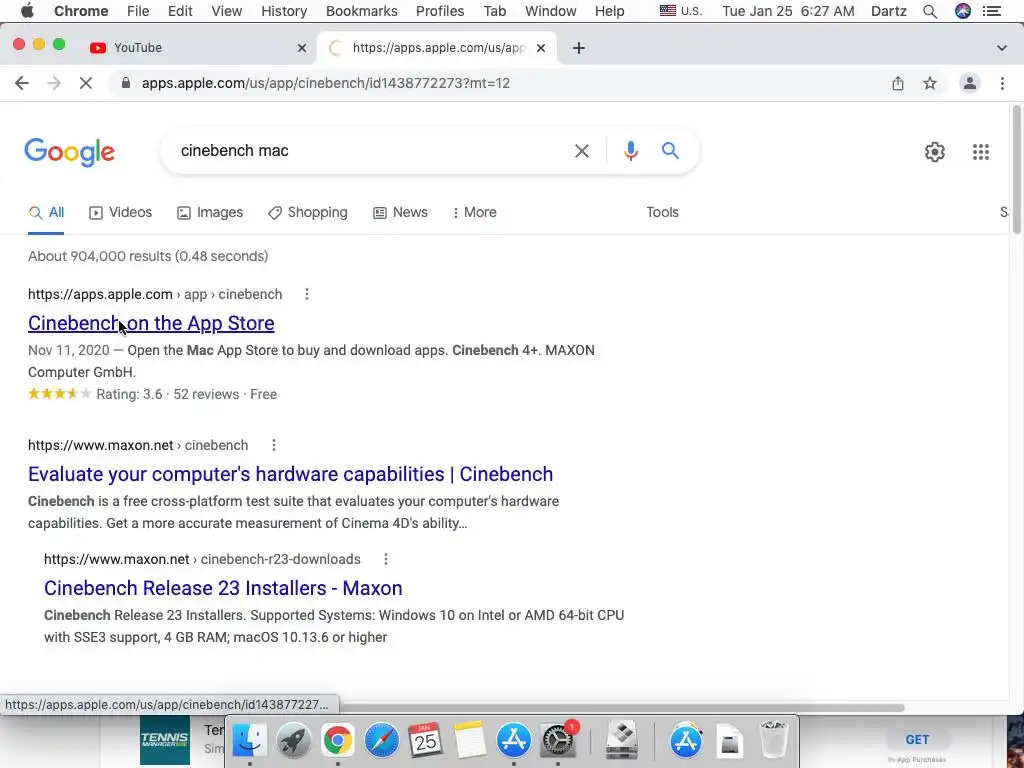Open Trash in the Dock
The image size is (1024, 768).
(x=774, y=741)
